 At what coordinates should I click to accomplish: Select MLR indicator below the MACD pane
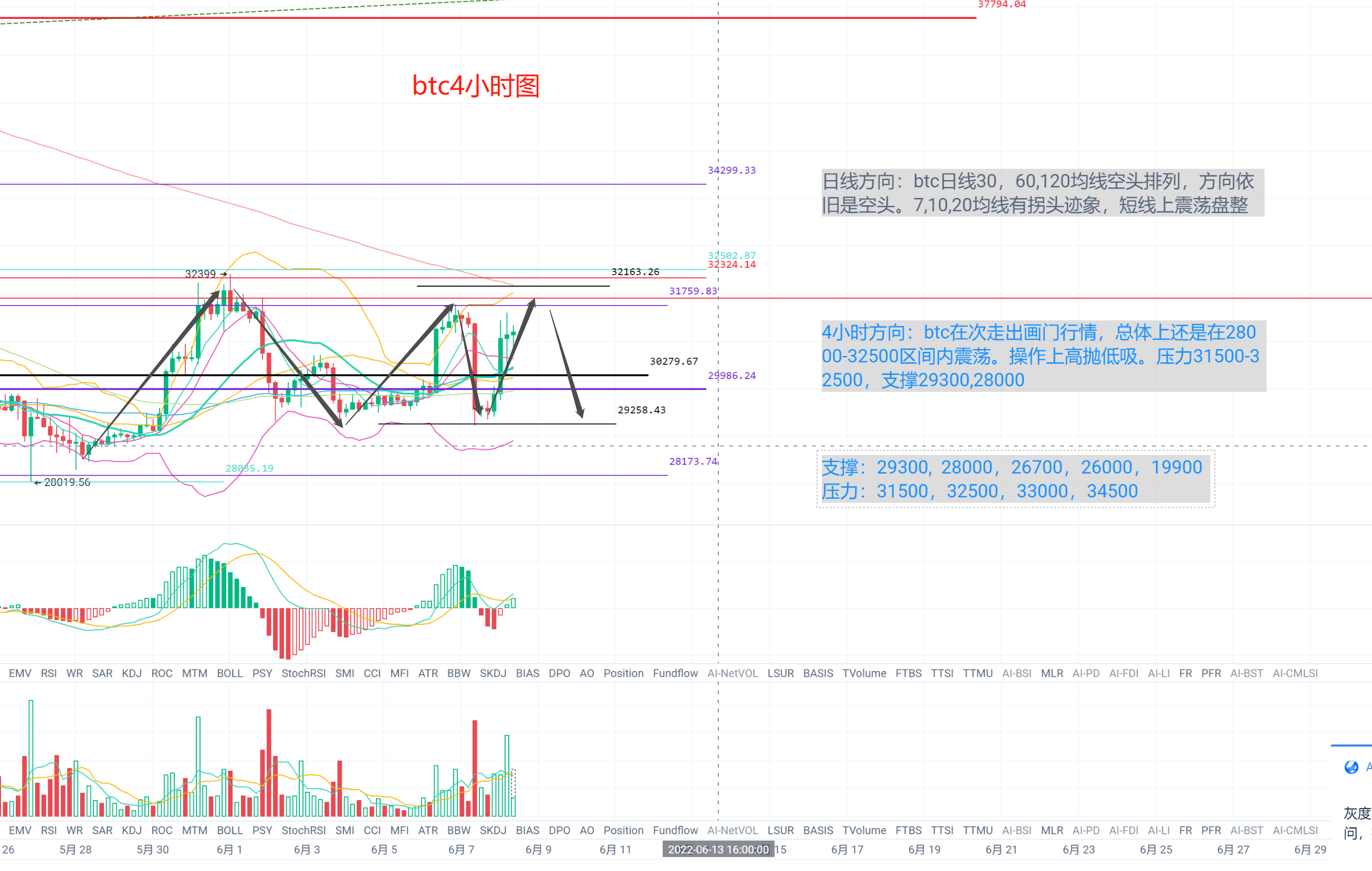(x=1052, y=673)
